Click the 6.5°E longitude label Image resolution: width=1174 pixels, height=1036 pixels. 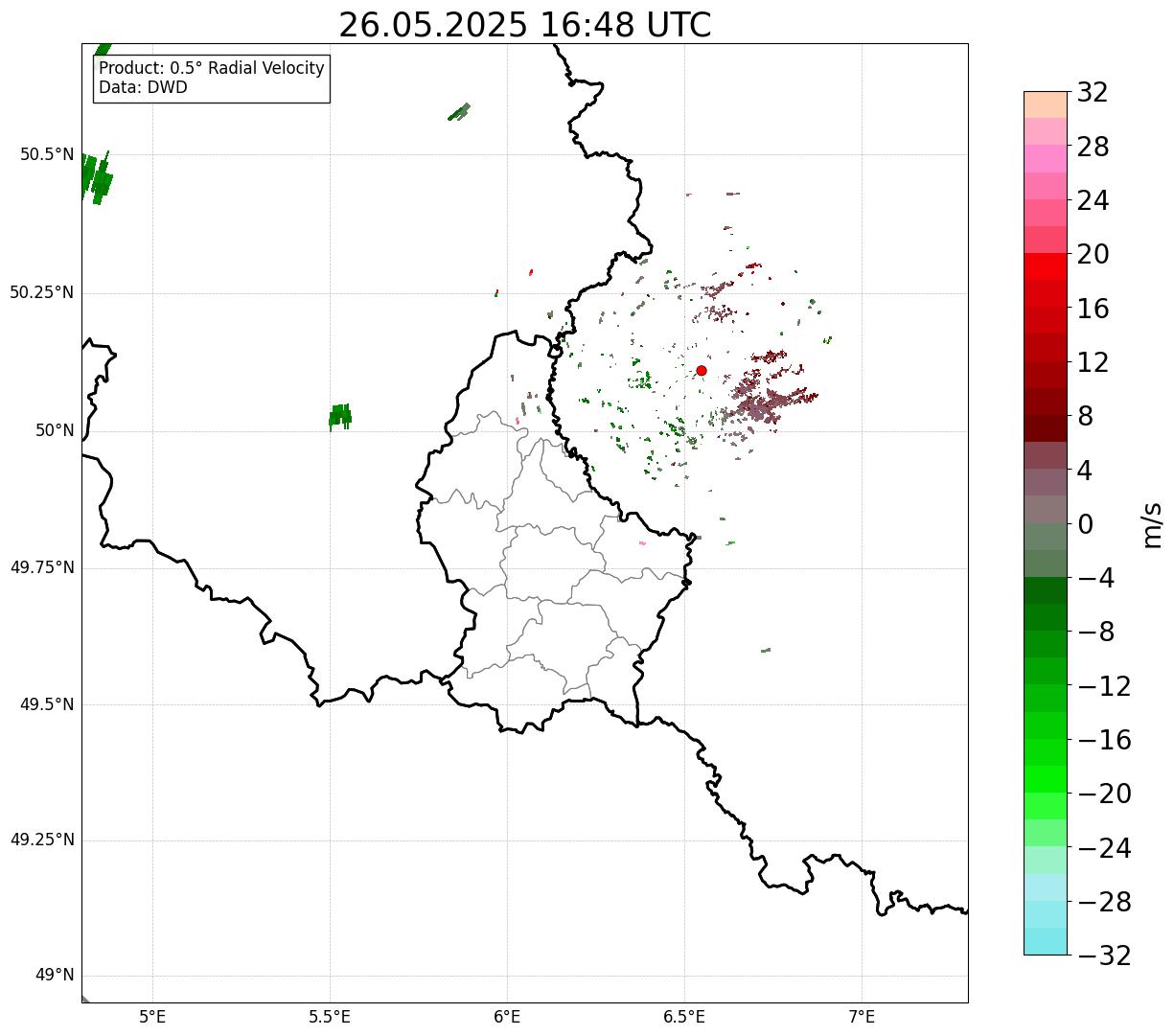684,1017
